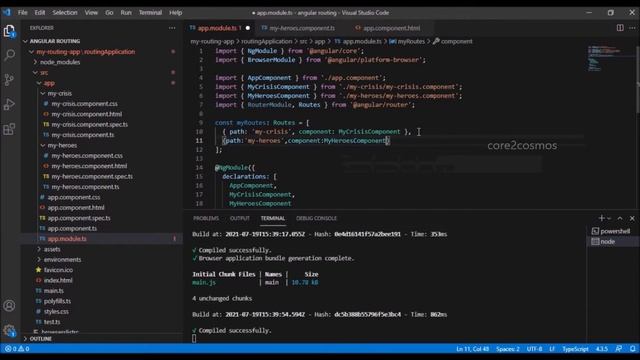Viewport: 640px width, 360px height.
Task: Click the code minimap overview
Action: click(x=604, y=58)
